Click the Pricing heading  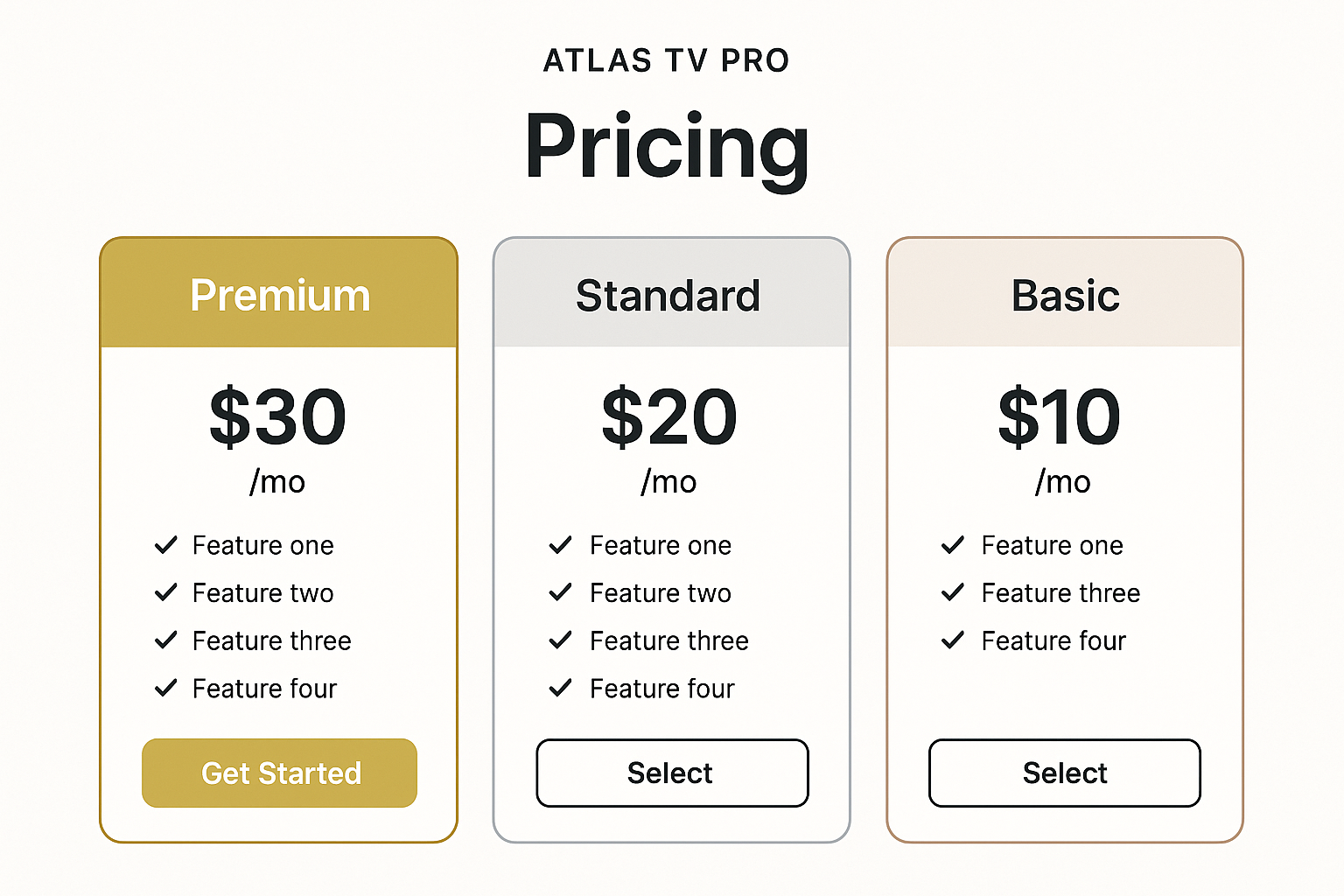point(667,149)
